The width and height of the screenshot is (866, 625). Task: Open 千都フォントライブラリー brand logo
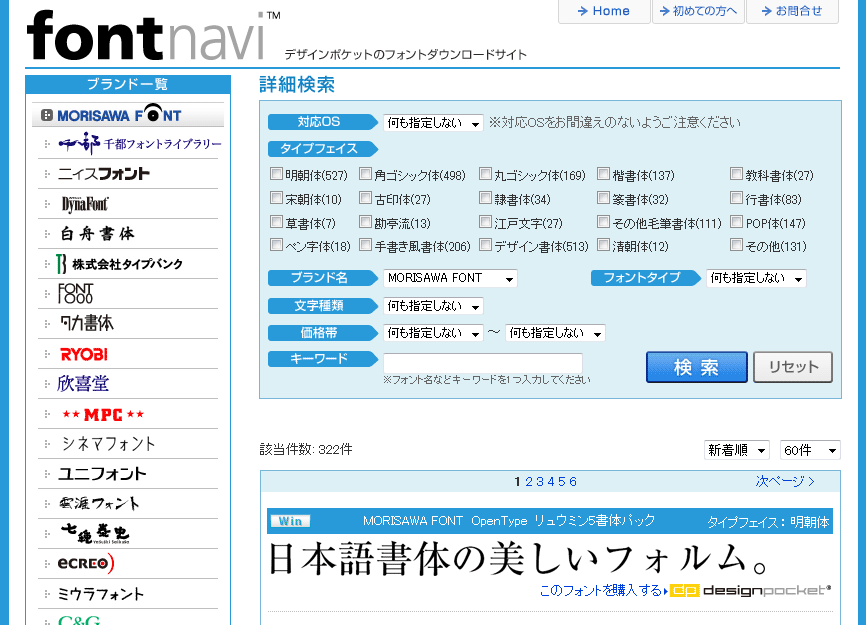point(140,144)
